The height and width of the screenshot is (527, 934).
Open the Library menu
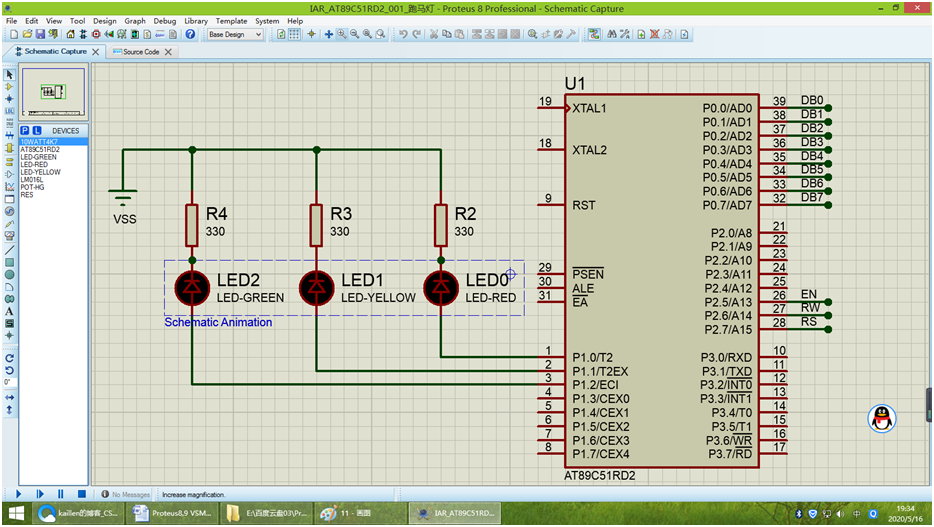click(196, 21)
